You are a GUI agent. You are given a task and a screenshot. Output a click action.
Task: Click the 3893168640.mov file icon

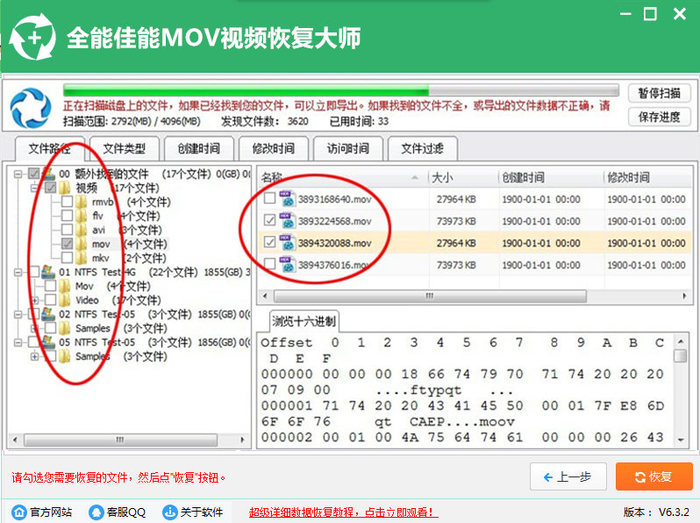pos(288,199)
